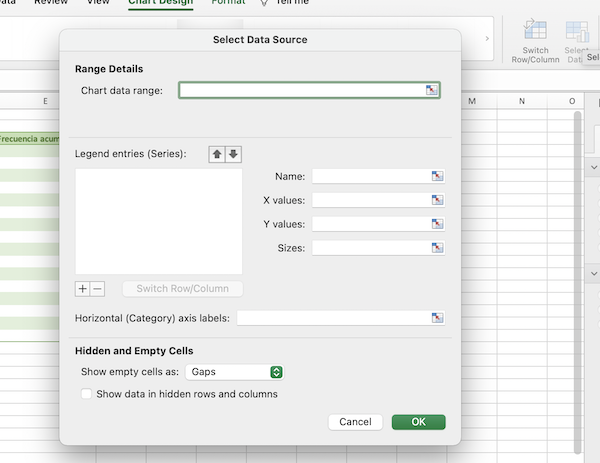Move series up with the up arrow

[x=216, y=154]
